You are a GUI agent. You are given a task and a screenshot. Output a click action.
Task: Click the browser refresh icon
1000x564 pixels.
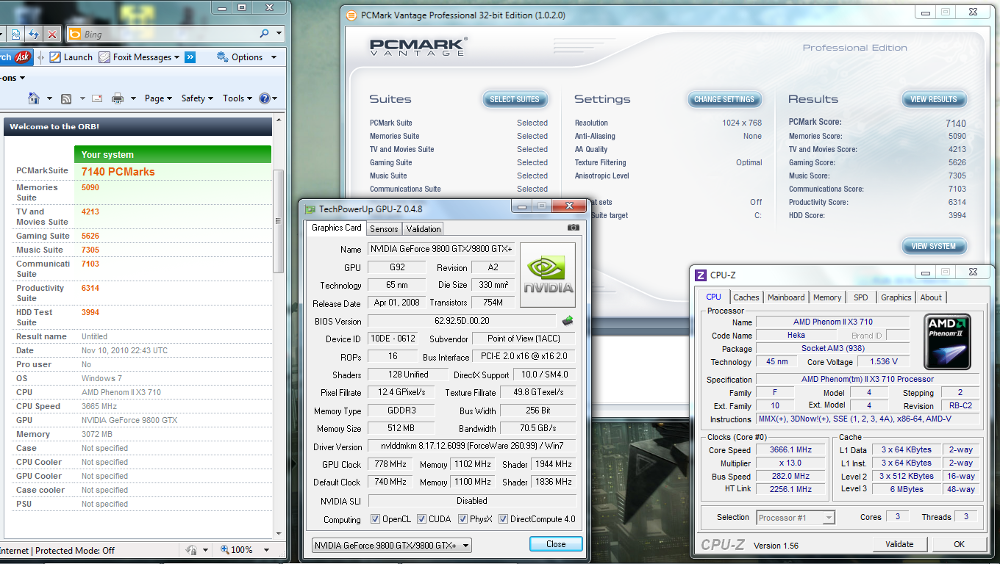coord(34,34)
